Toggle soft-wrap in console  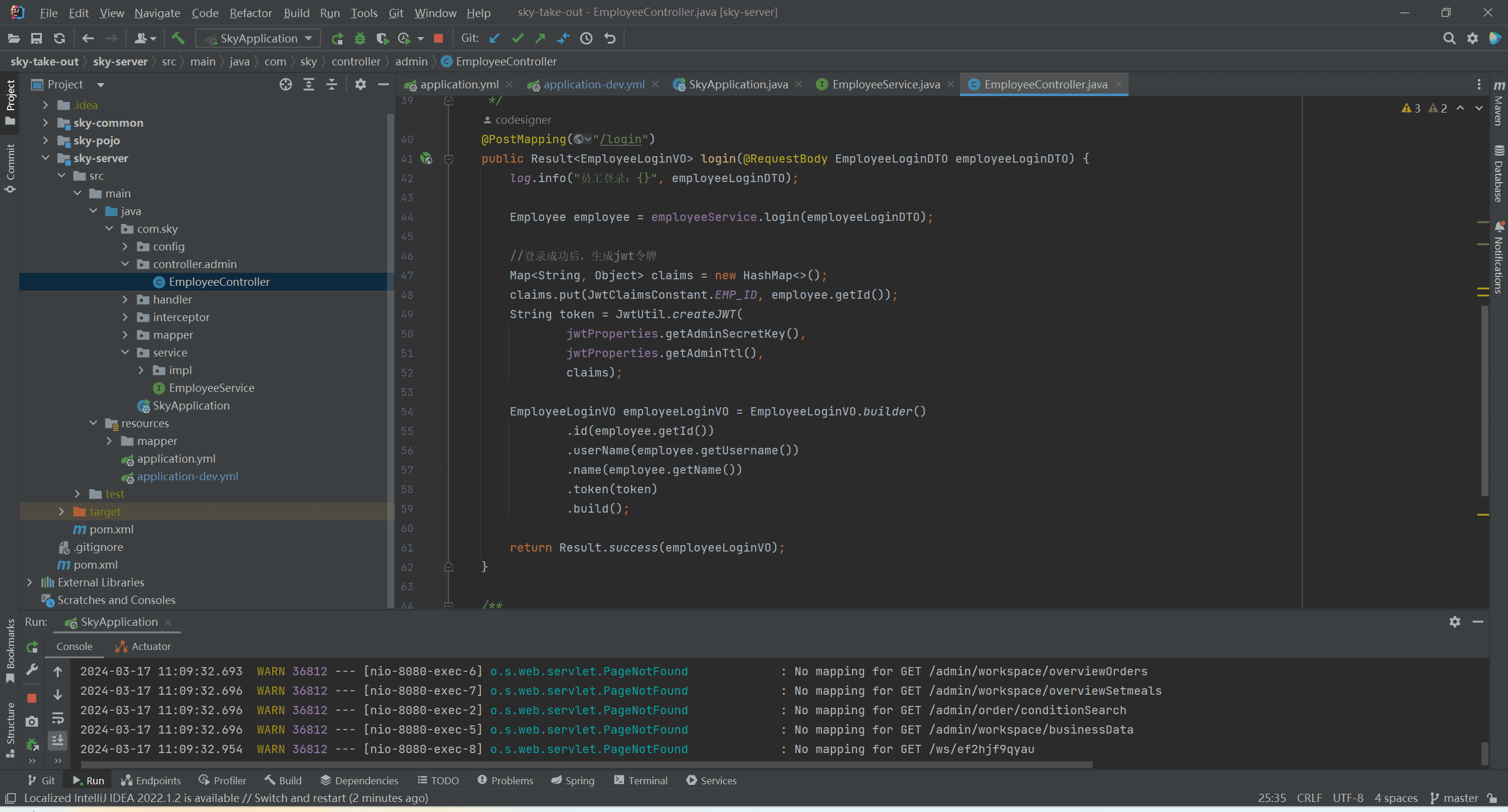tap(58, 718)
